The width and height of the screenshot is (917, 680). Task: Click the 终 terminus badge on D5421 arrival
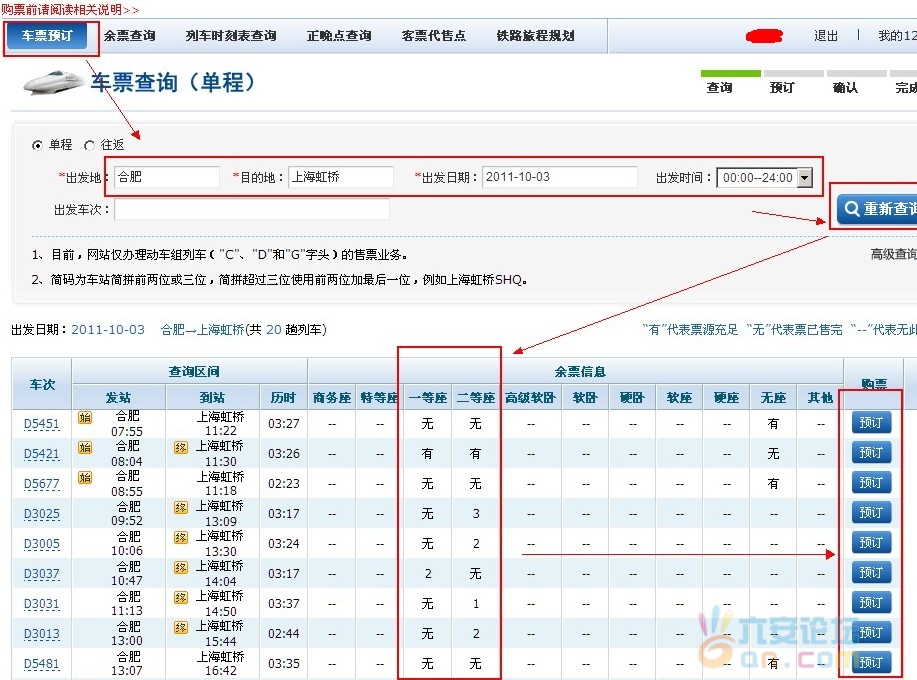pyautogui.click(x=180, y=447)
